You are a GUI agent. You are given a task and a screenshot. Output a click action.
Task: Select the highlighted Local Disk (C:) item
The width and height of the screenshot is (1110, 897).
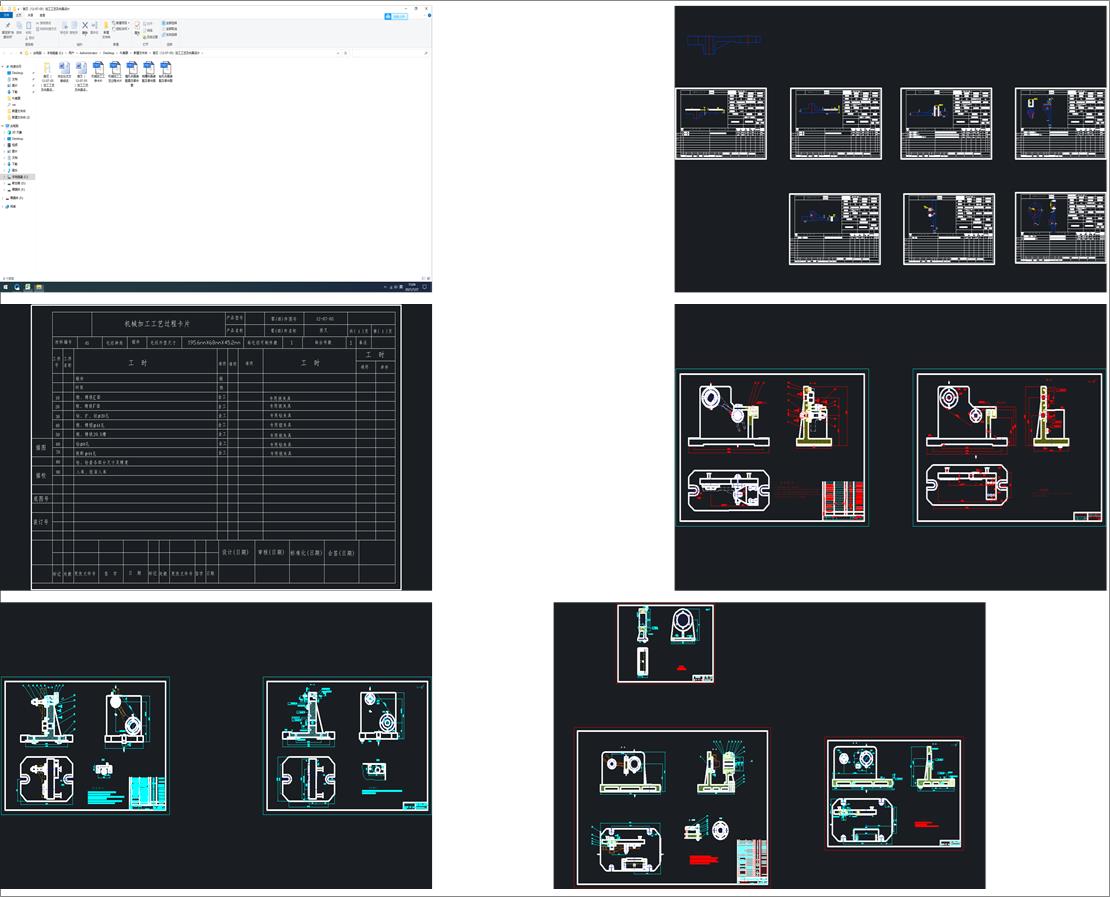[18, 177]
